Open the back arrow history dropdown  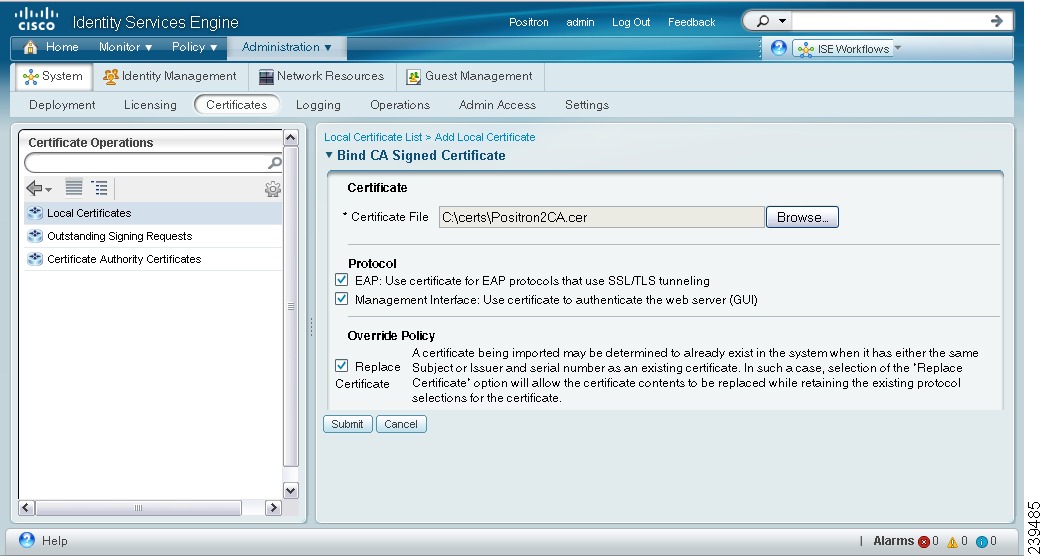click(49, 190)
